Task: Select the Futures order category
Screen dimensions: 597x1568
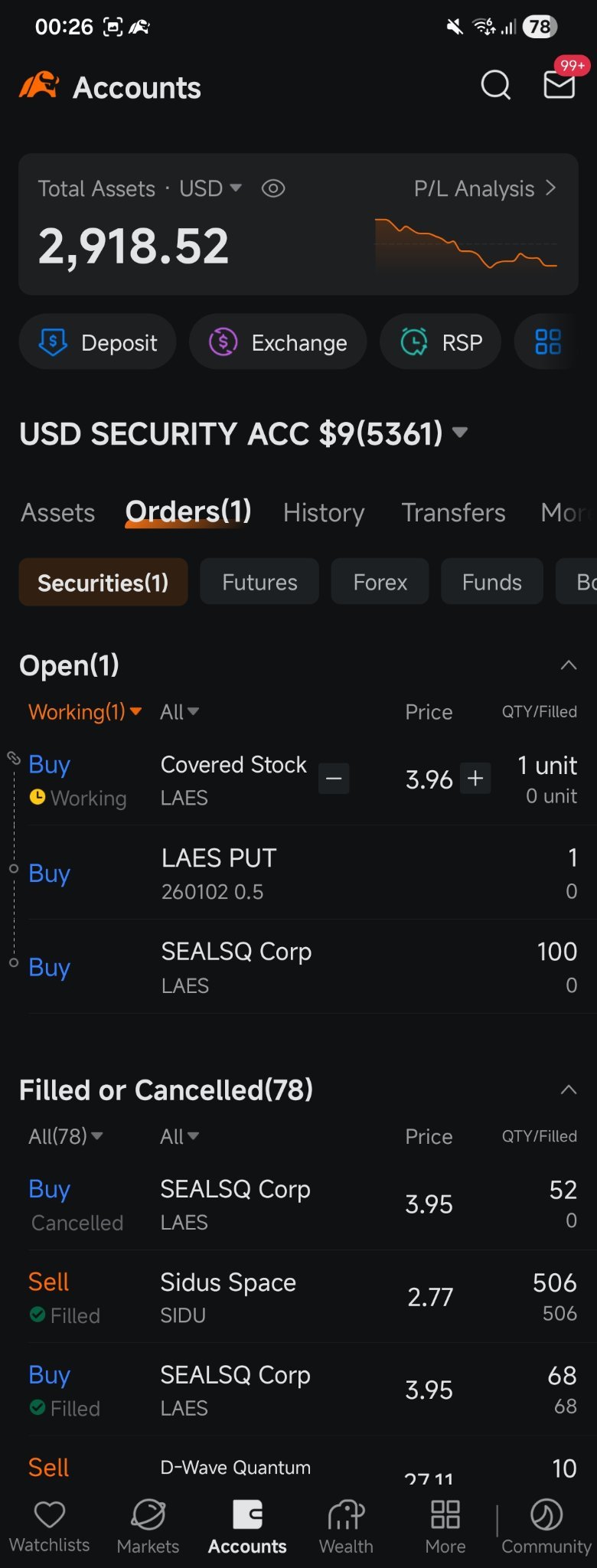Action: click(259, 582)
